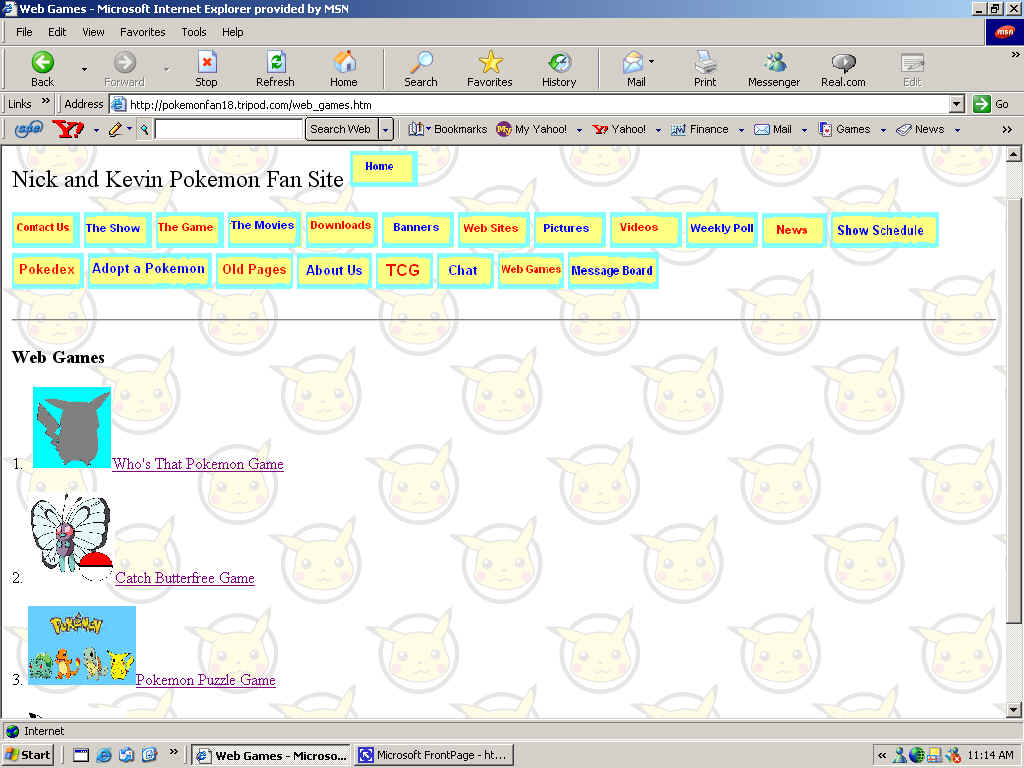Screen dimensions: 1024x768
Task: Open the Favorites star icon
Action: point(489,63)
